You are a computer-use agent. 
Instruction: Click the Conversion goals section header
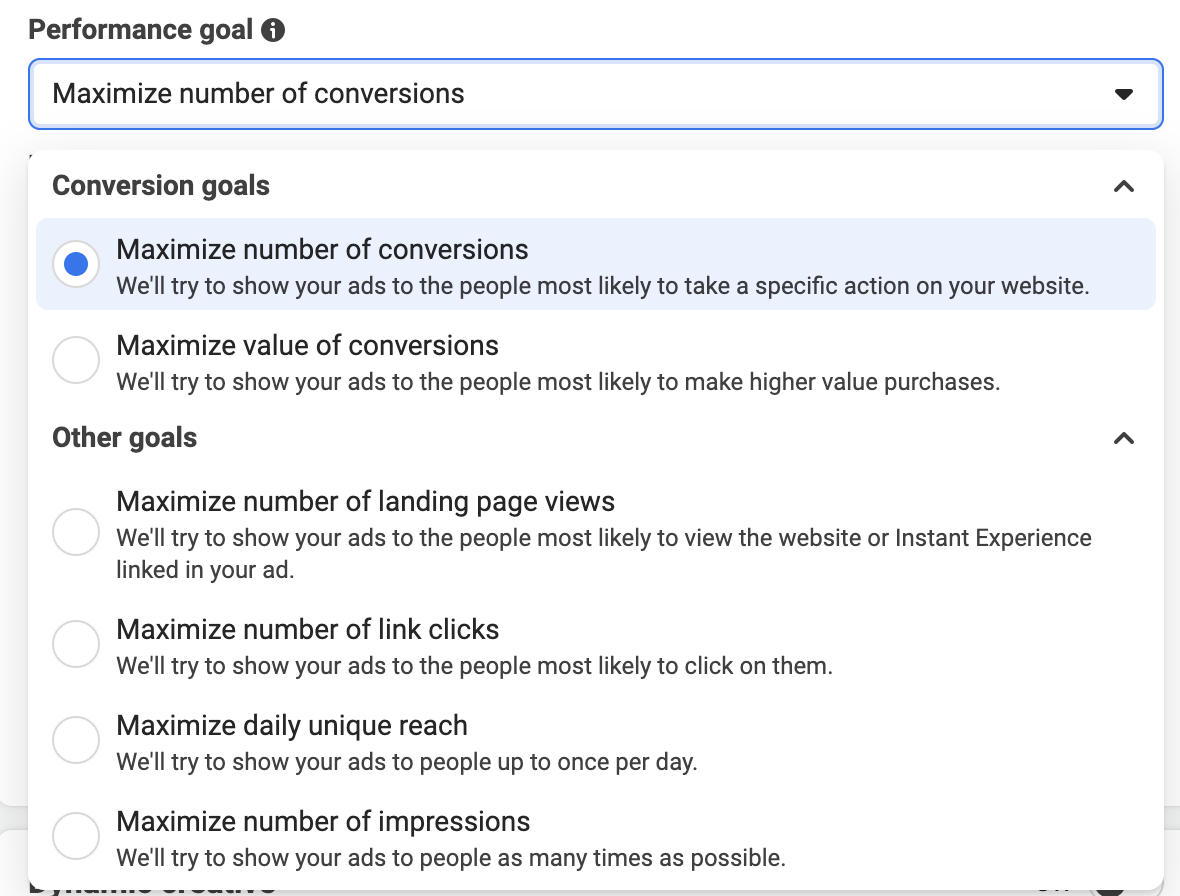(x=160, y=186)
